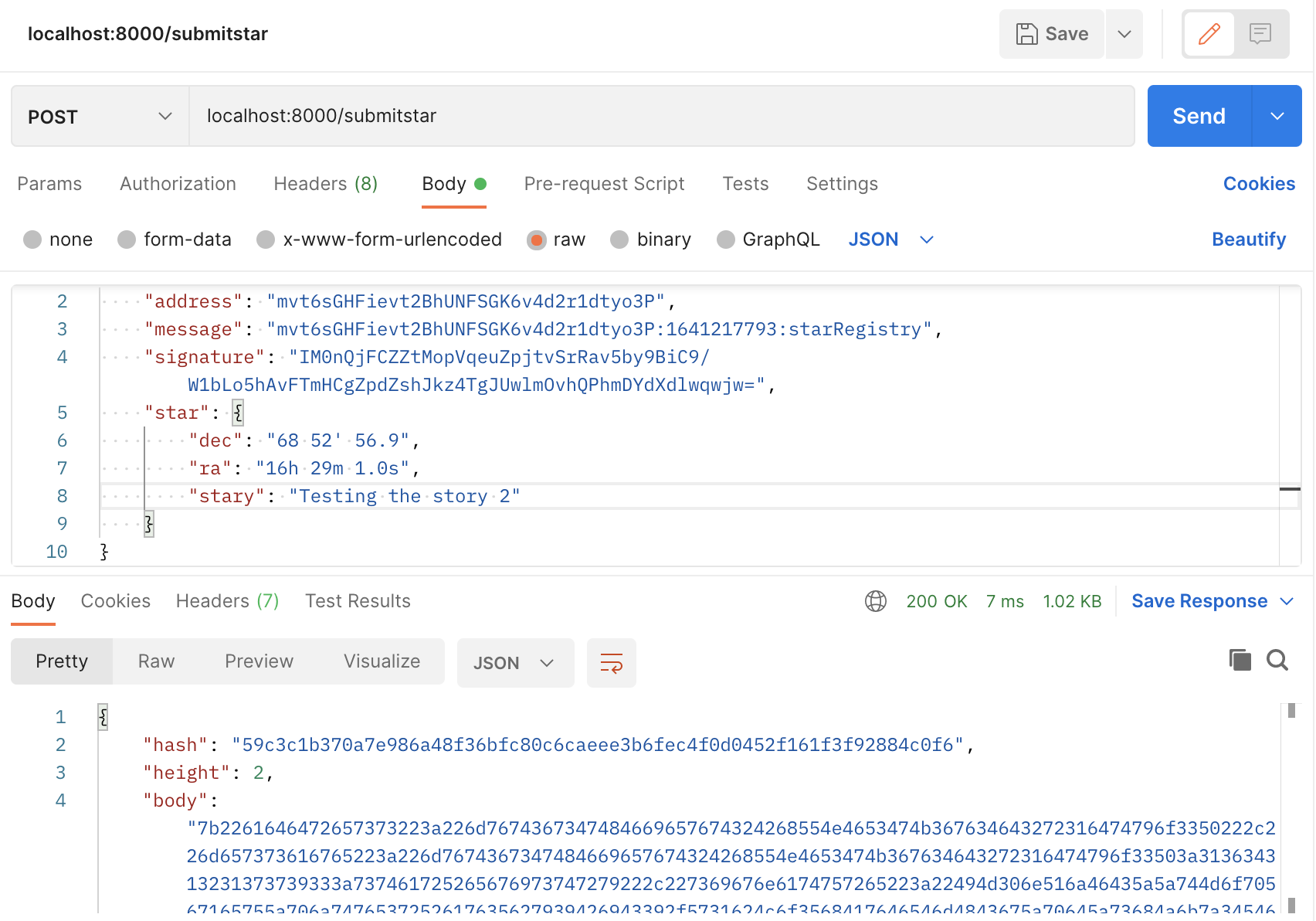Click the 7 ms response time

pos(1005,601)
